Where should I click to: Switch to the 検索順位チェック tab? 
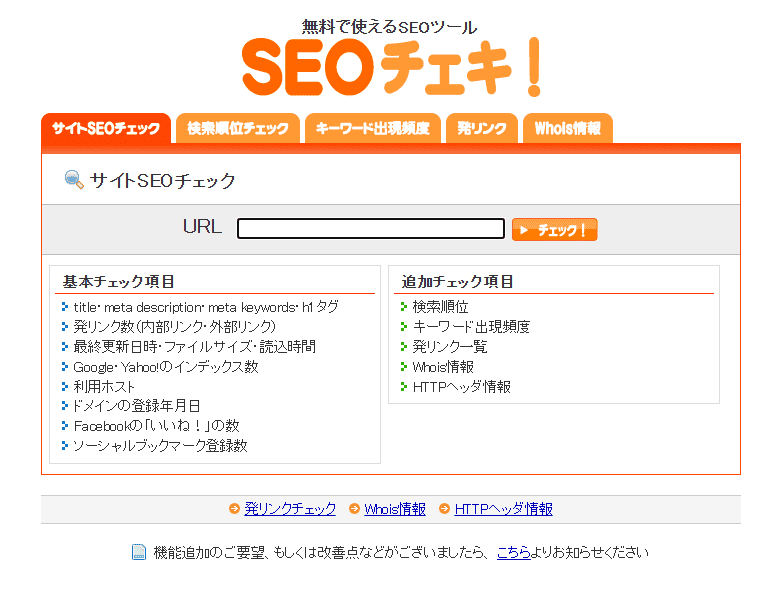[x=238, y=129]
